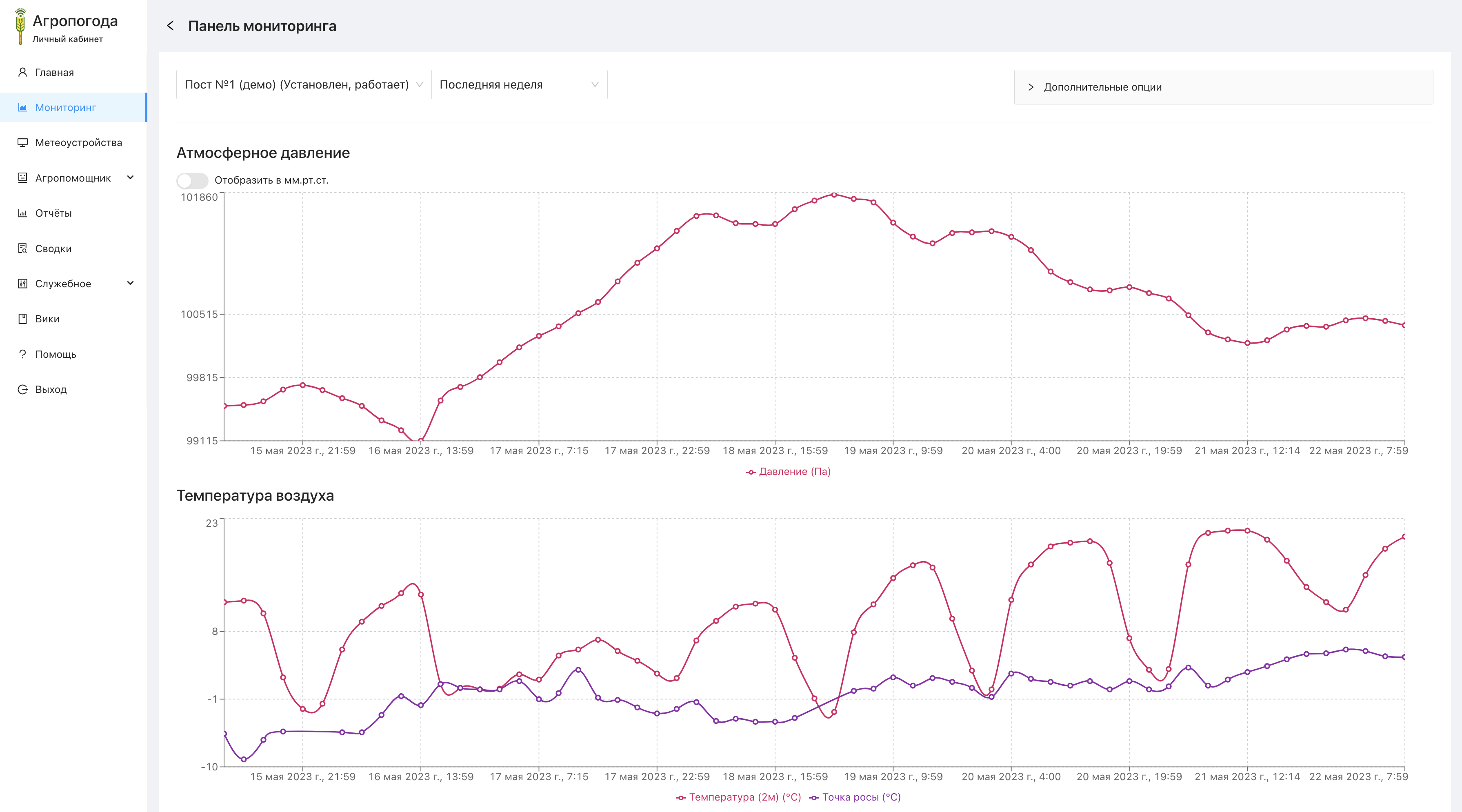This screenshot has height=812, width=1462.
Task: Click the peak pressure data point
Action: 834,195
